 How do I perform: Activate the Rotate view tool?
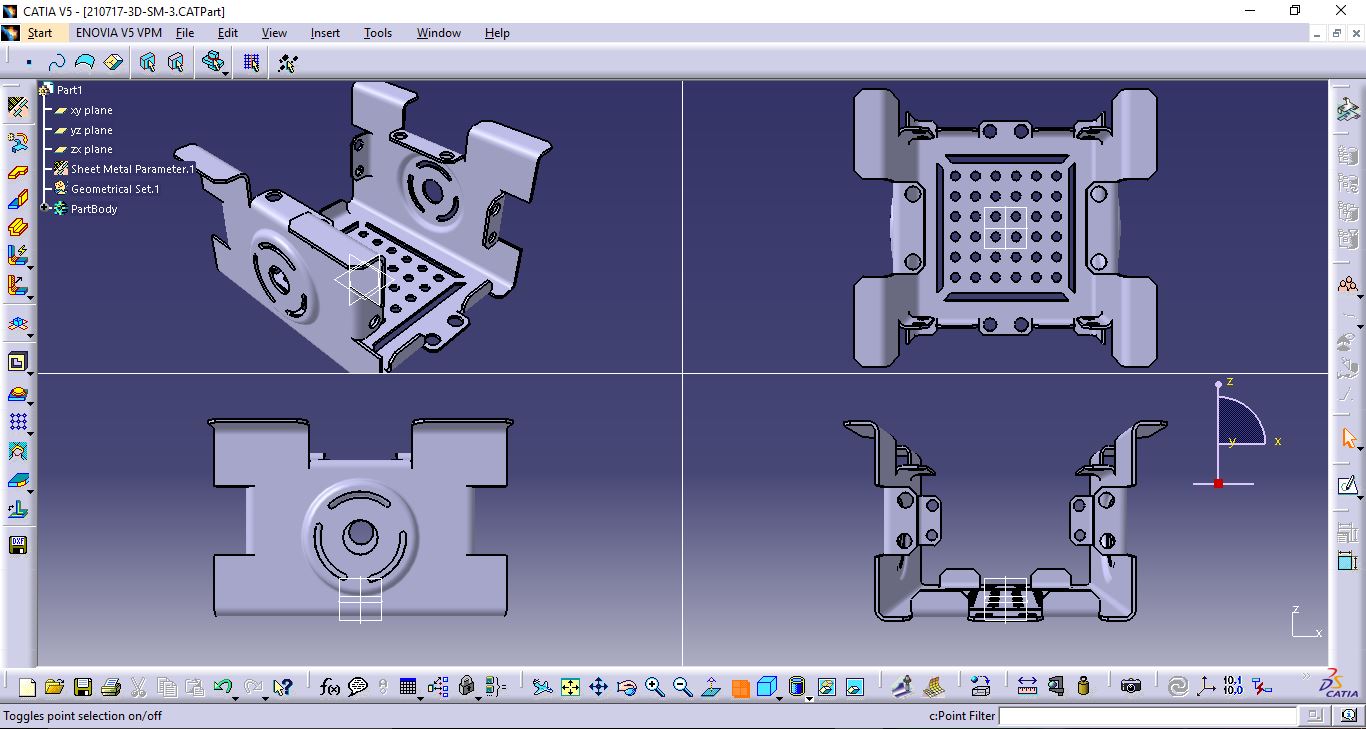click(626, 686)
